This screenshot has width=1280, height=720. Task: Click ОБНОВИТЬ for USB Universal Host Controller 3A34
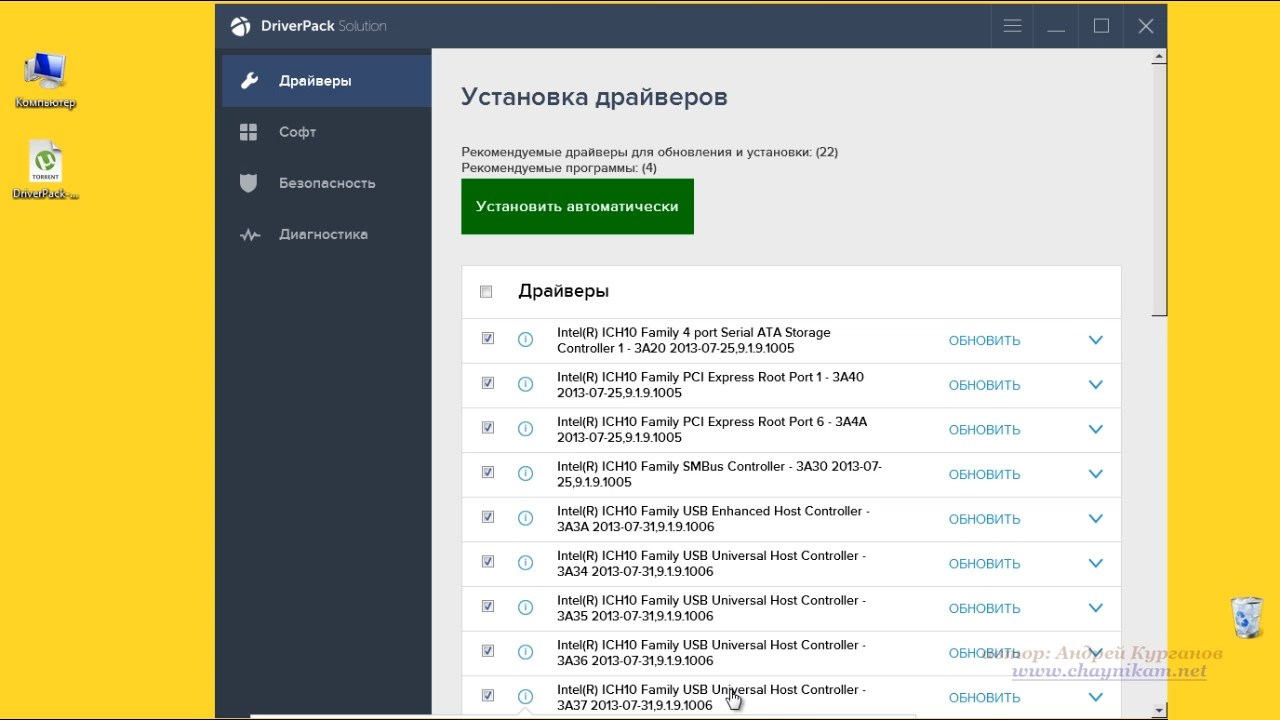984,564
